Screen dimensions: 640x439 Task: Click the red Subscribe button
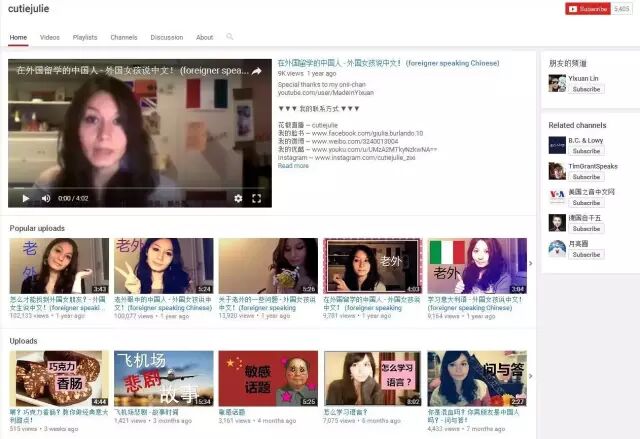(588, 9)
